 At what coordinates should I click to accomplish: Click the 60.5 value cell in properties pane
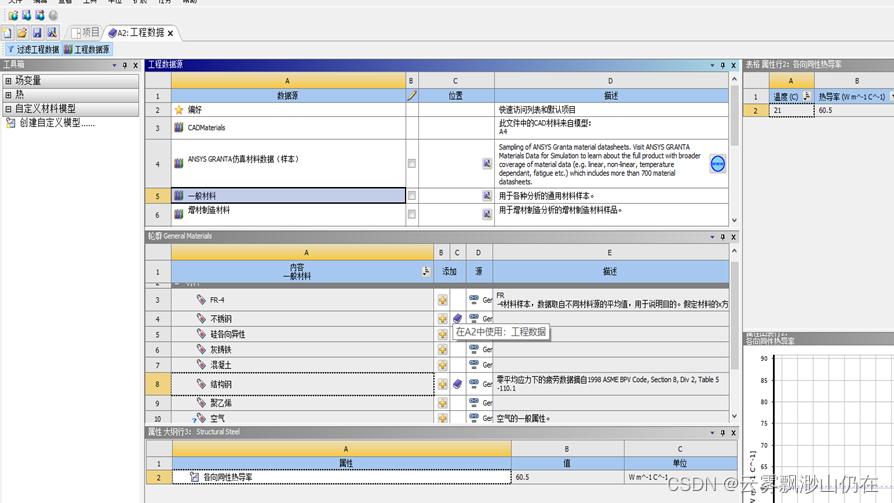(567, 477)
